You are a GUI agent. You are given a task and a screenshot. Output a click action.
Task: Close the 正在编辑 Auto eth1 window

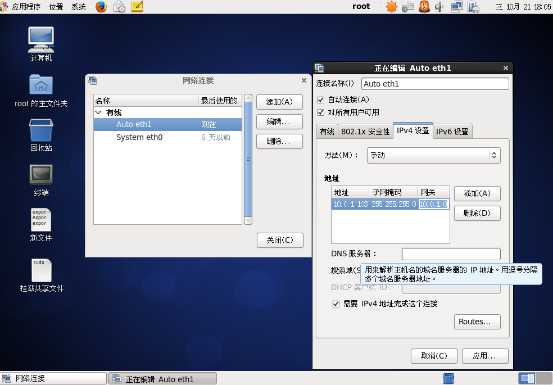(x=506, y=68)
